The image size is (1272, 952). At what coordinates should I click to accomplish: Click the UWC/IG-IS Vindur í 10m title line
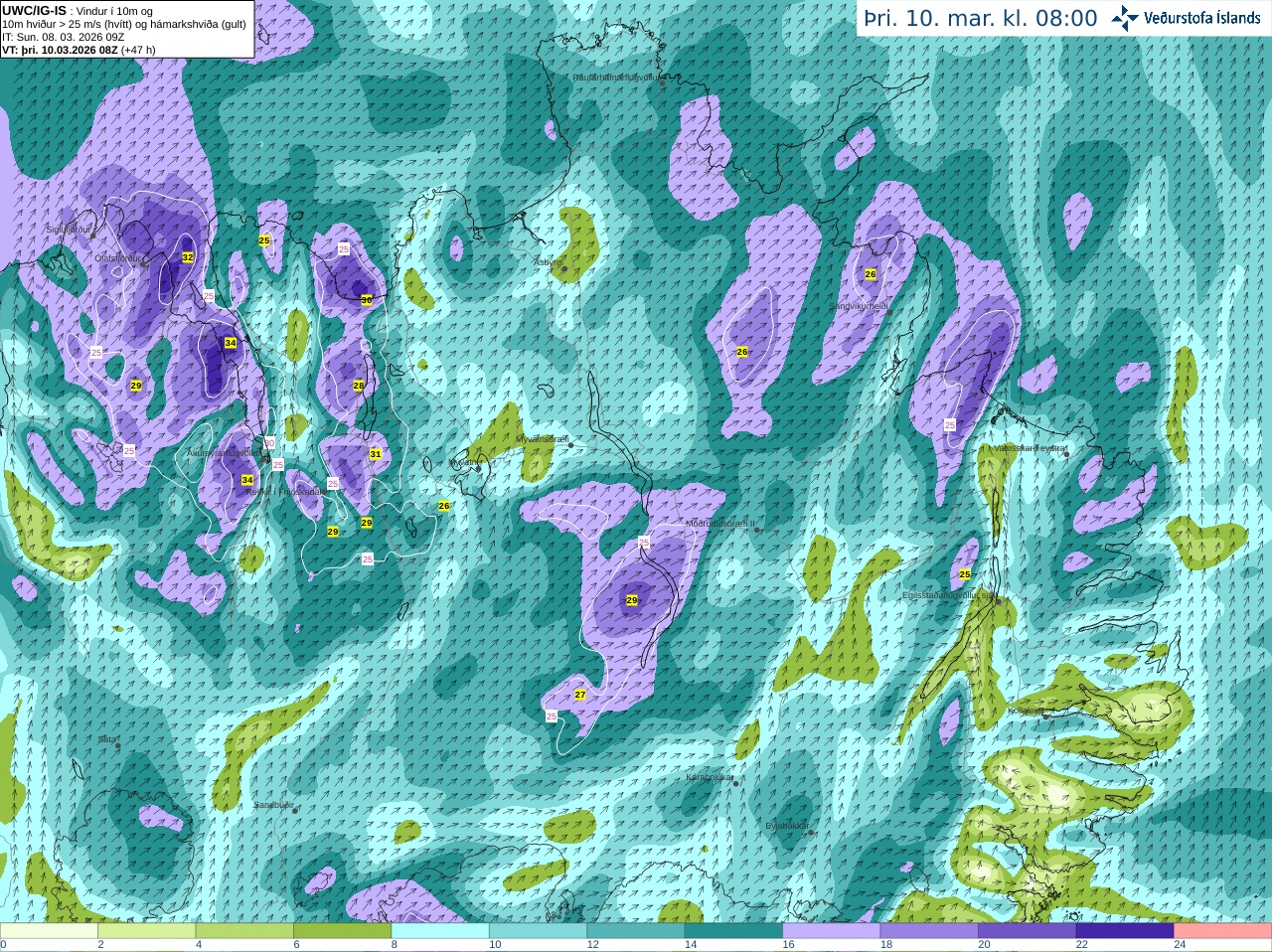pyautogui.click(x=78, y=11)
